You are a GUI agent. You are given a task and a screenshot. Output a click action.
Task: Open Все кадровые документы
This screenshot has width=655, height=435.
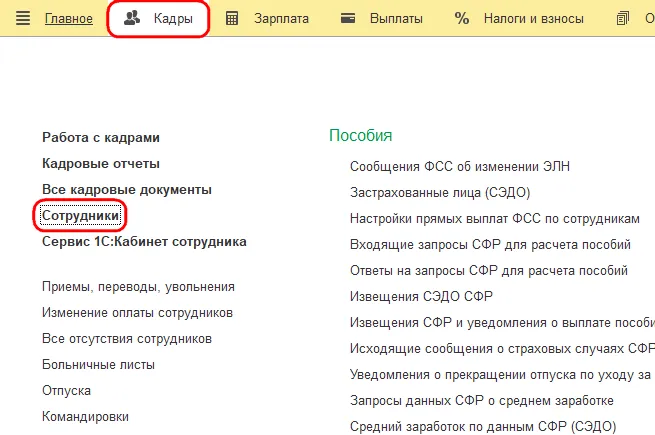[x=127, y=189]
